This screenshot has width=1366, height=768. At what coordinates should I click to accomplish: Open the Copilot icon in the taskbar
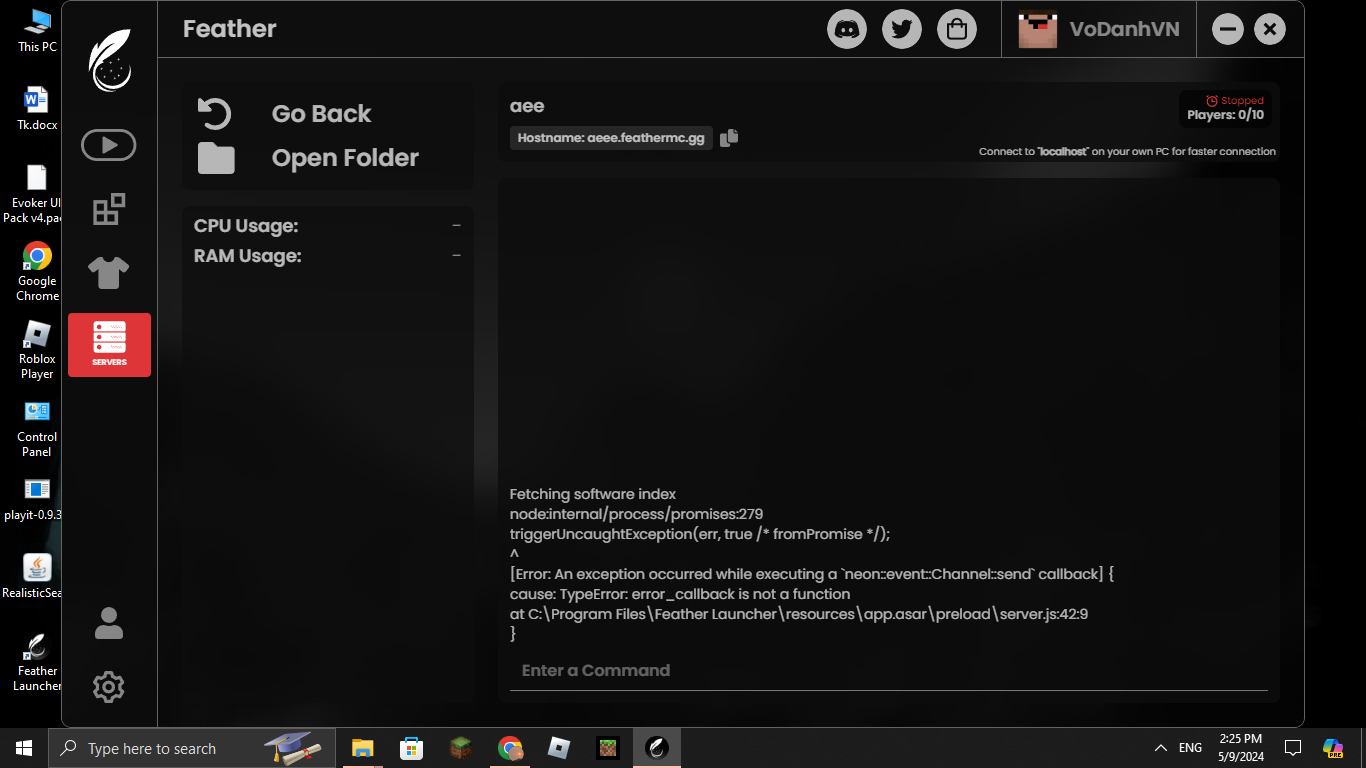[1332, 748]
